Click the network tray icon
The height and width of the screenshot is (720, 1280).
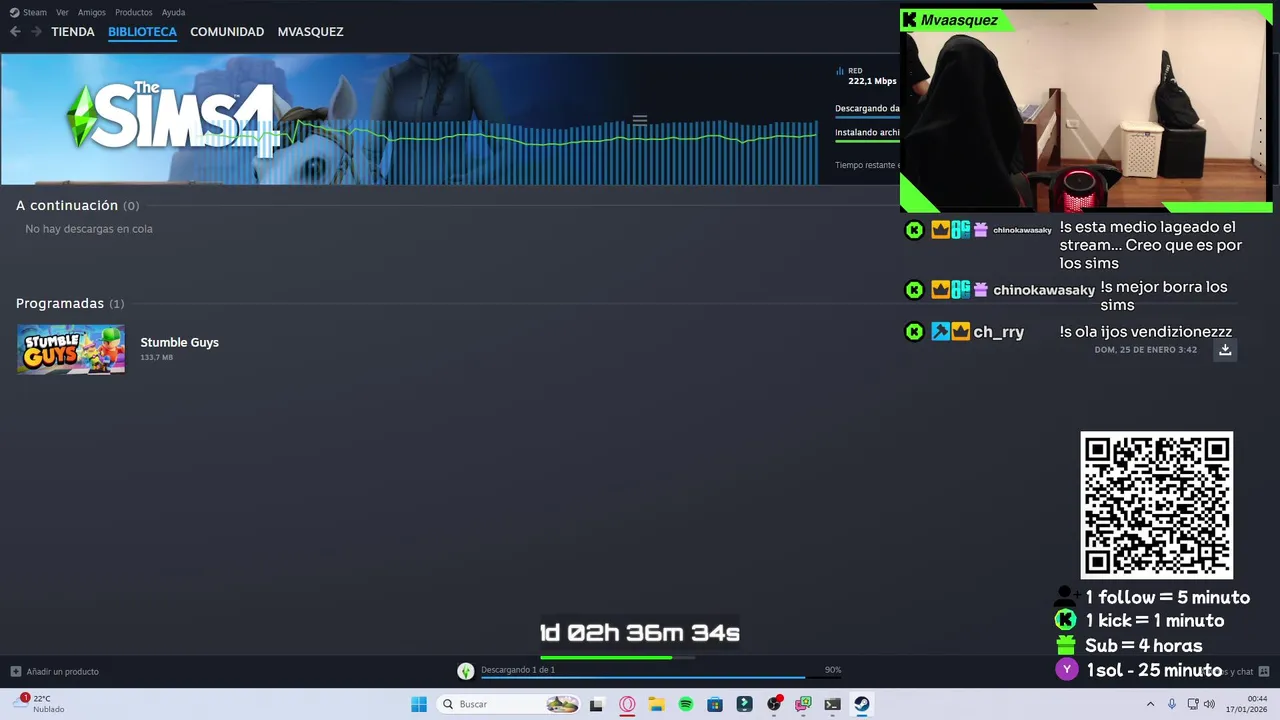[1193, 704]
